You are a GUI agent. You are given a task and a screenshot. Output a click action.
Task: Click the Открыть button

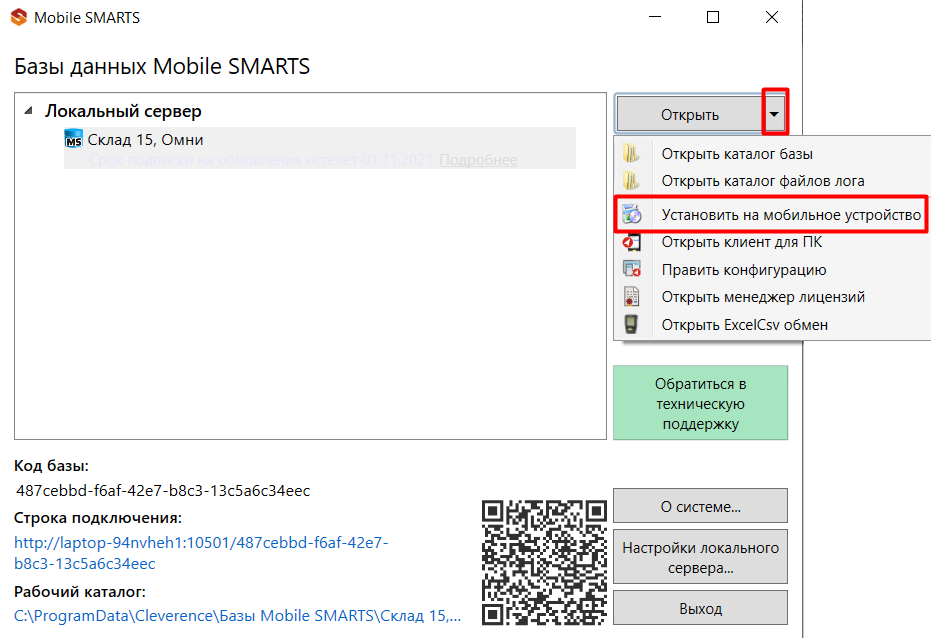coord(690,114)
